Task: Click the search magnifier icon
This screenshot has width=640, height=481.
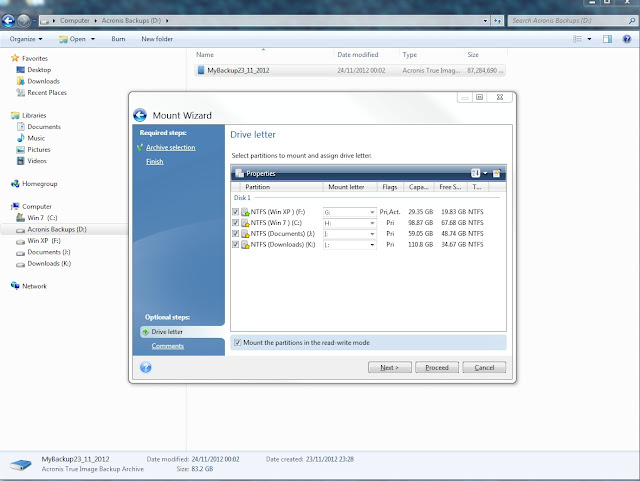Action: (632, 20)
